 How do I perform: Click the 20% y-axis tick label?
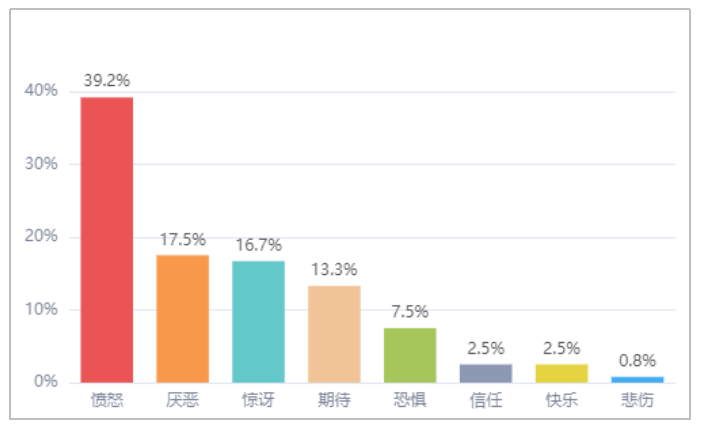(x=41, y=236)
